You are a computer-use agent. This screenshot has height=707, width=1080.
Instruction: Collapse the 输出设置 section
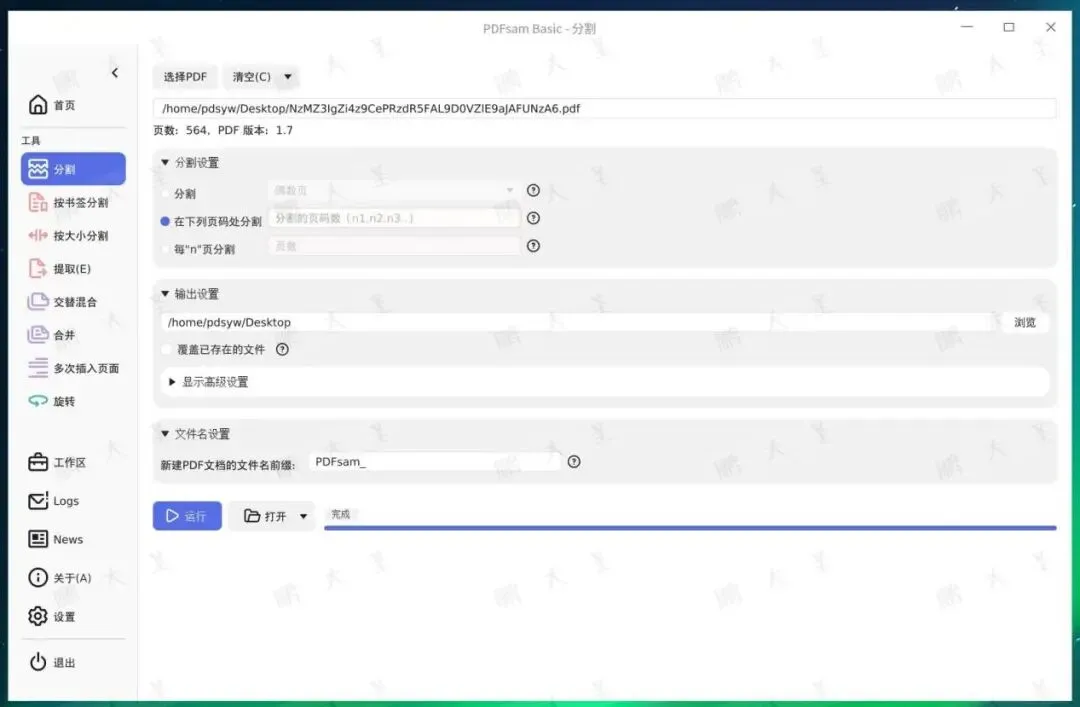pyautogui.click(x=165, y=294)
